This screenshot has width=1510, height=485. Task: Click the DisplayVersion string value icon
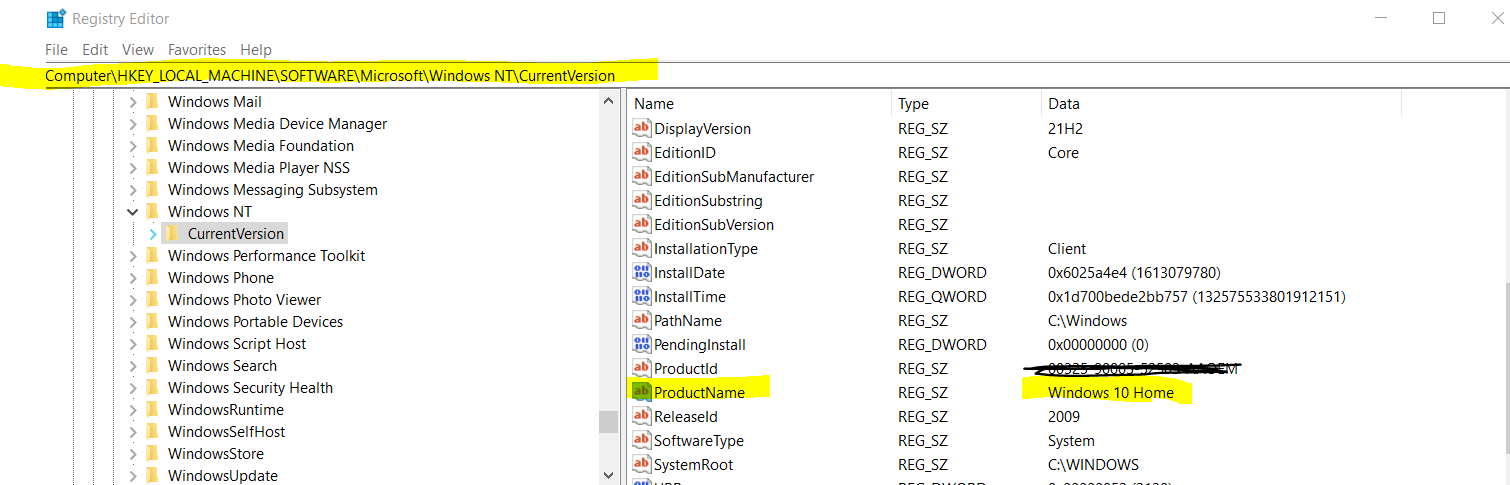642,128
